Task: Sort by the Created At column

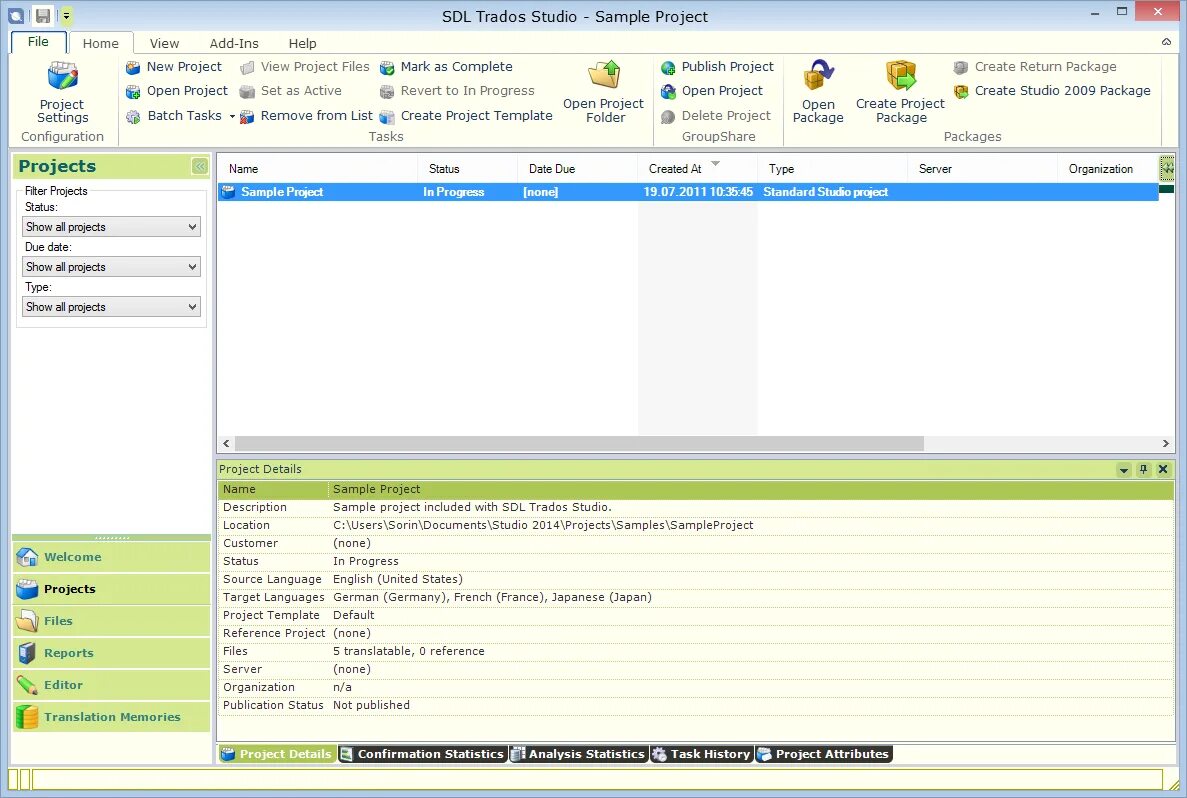Action: [697, 169]
